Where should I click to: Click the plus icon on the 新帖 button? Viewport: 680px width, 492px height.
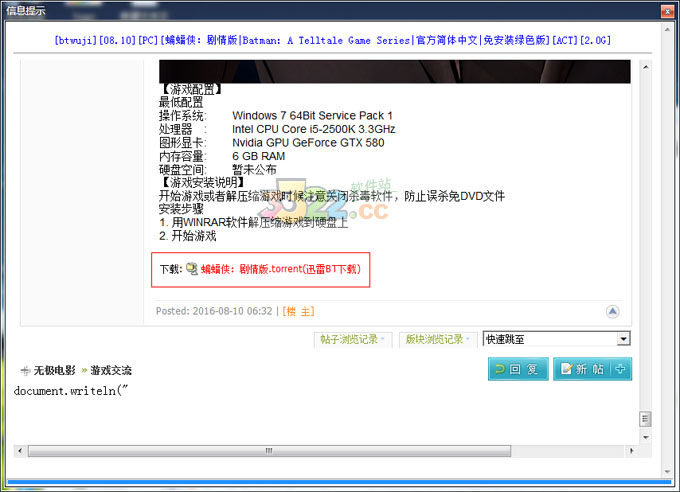(x=621, y=369)
